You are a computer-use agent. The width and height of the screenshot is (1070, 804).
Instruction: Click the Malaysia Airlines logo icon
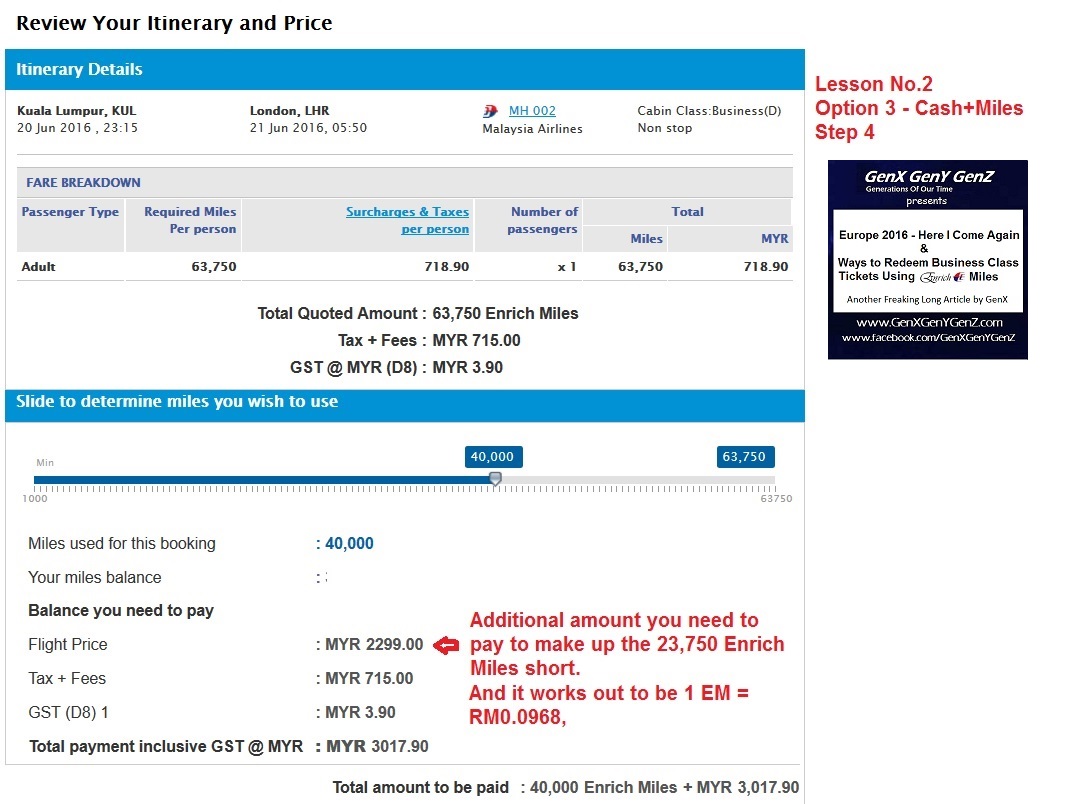coord(490,111)
